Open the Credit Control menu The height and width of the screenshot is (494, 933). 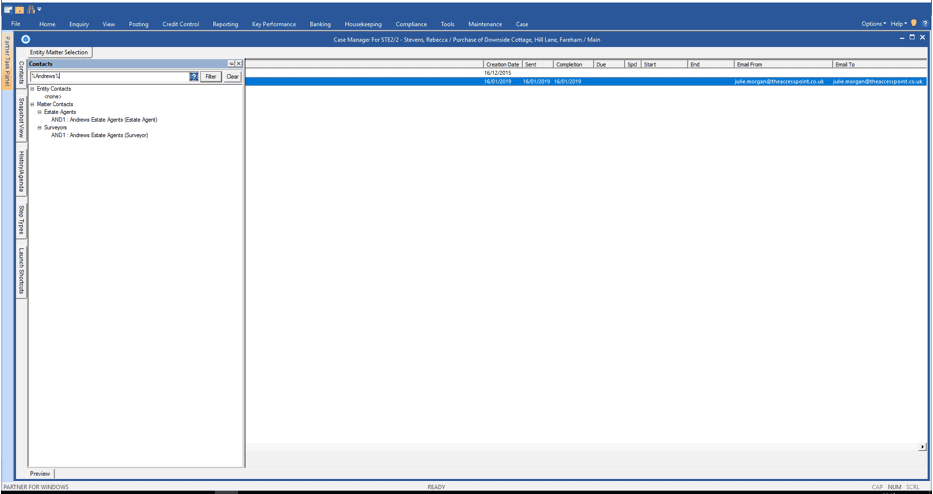(x=180, y=24)
